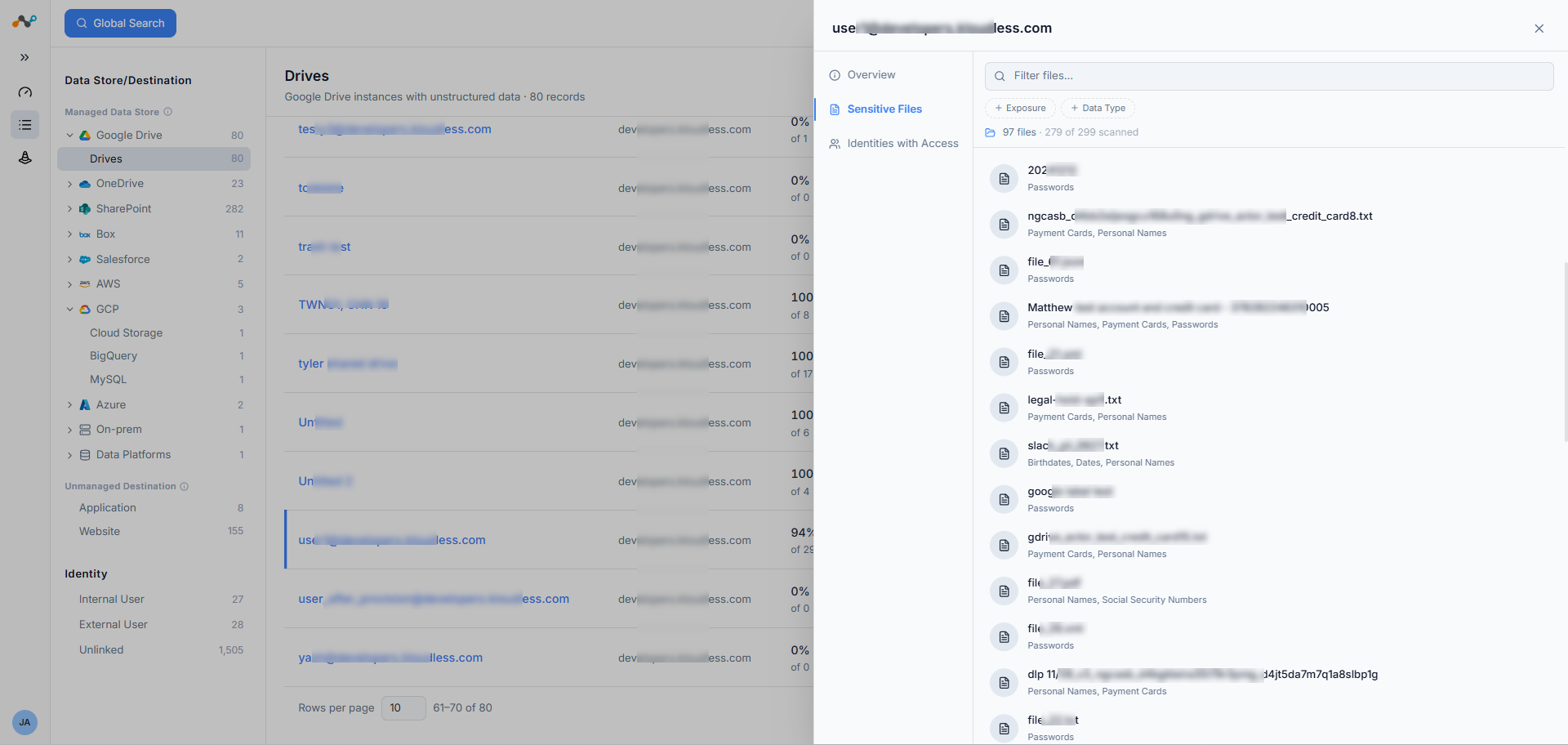Click the Data Platforms database icon
Image resolution: width=1568 pixels, height=745 pixels.
85,455
